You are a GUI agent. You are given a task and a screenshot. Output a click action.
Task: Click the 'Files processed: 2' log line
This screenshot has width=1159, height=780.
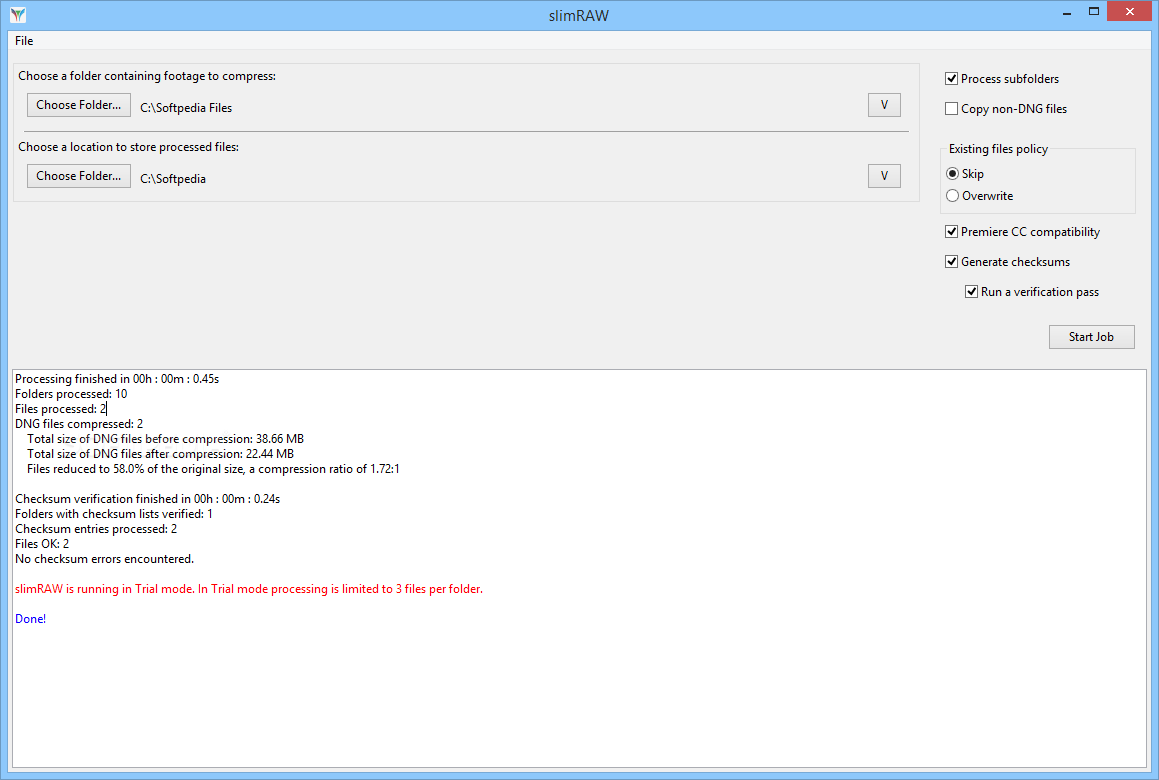click(61, 409)
